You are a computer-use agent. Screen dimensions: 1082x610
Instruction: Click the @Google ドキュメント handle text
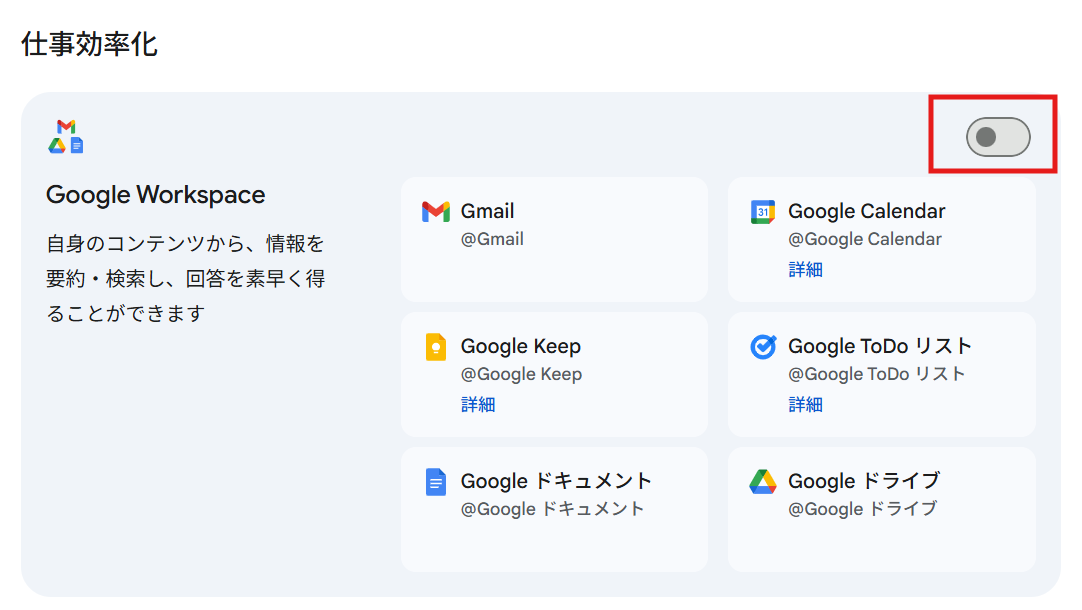click(x=552, y=509)
